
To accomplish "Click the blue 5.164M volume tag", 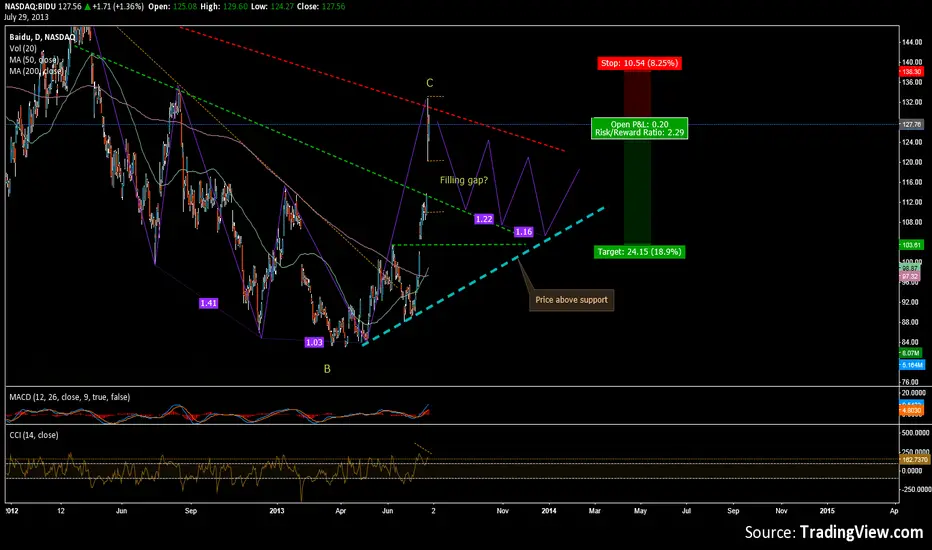I will point(912,365).
